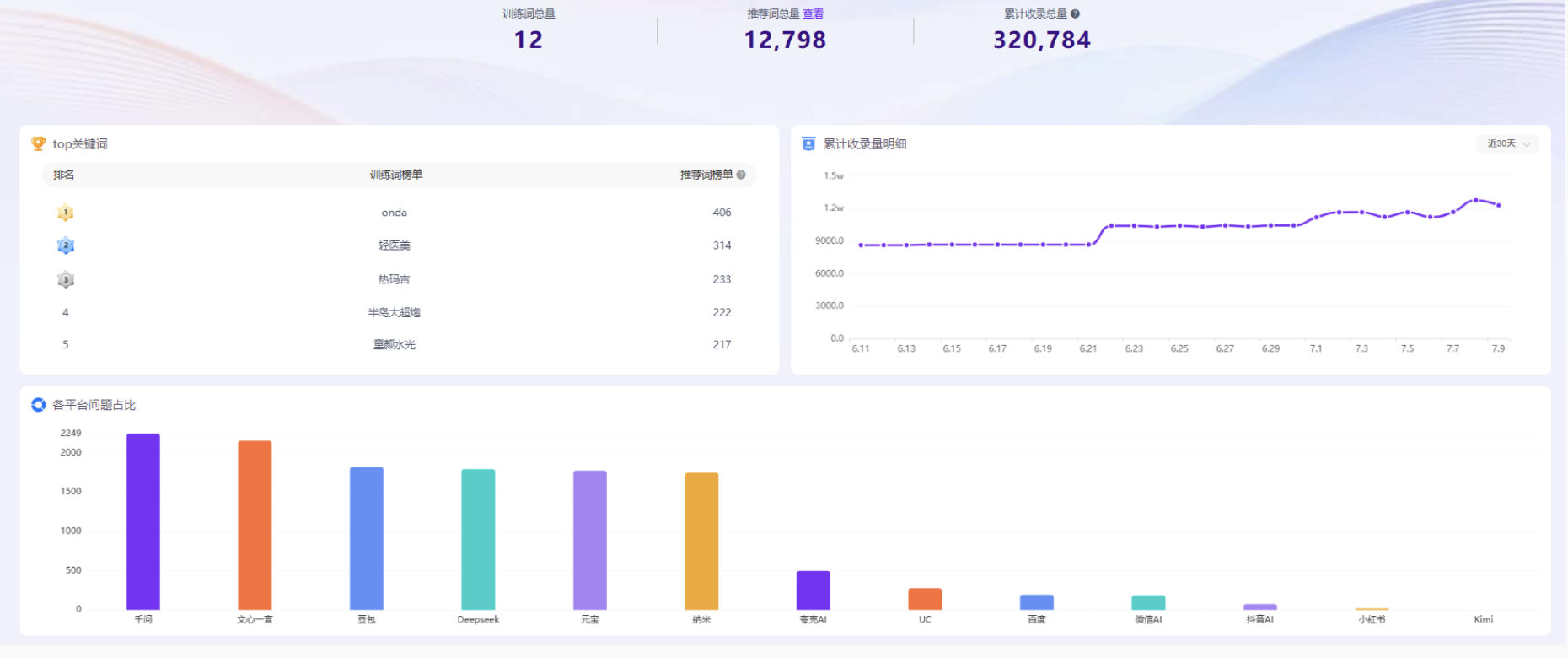
Task: Click the 纳米 yellow bar
Action: click(x=701, y=541)
